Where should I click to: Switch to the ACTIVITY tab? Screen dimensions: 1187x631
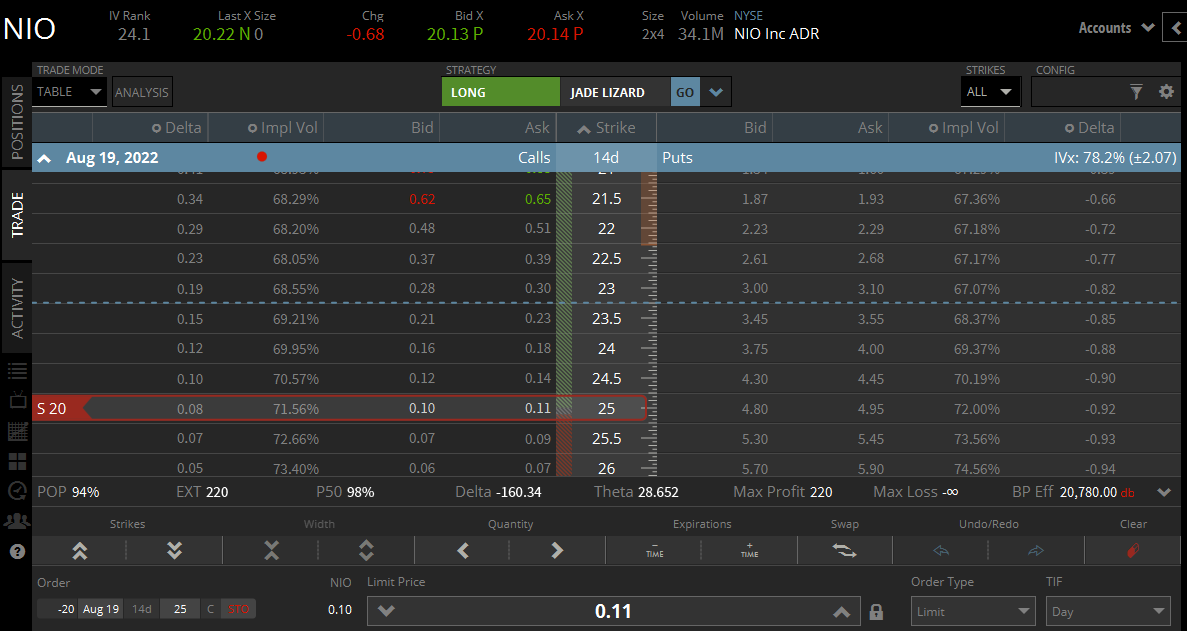coord(17,309)
